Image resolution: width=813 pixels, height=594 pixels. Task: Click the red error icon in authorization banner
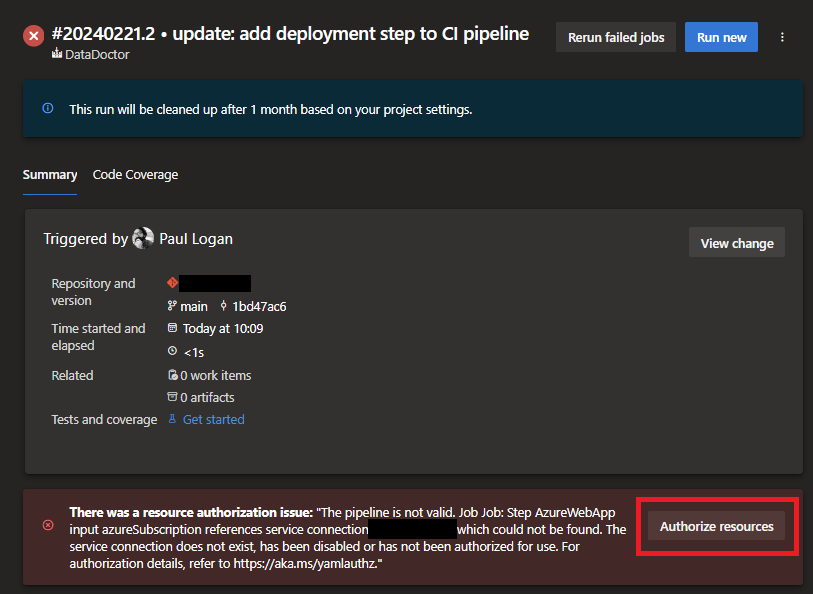coord(48,525)
